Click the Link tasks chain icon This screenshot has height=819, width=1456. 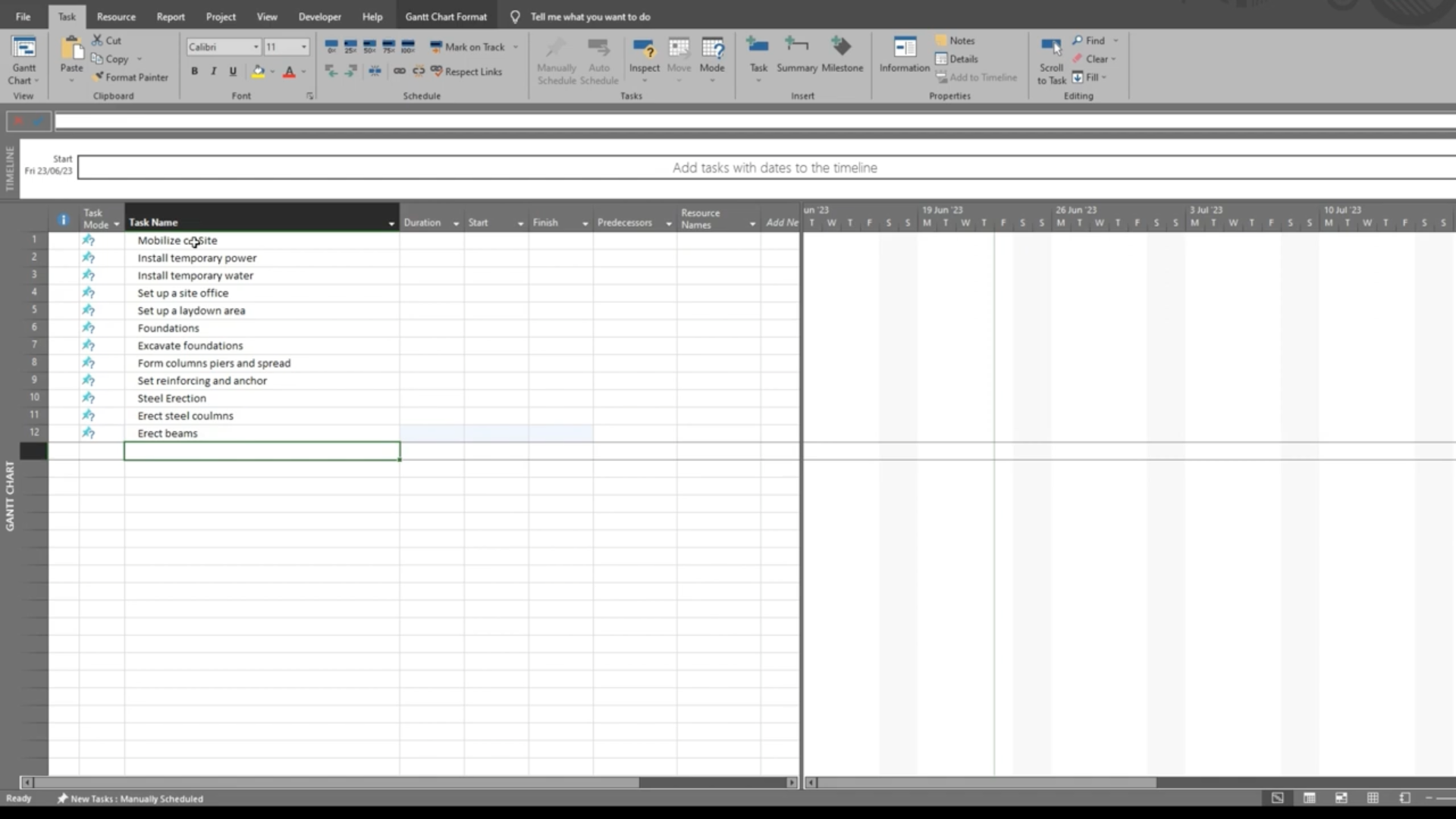click(400, 71)
